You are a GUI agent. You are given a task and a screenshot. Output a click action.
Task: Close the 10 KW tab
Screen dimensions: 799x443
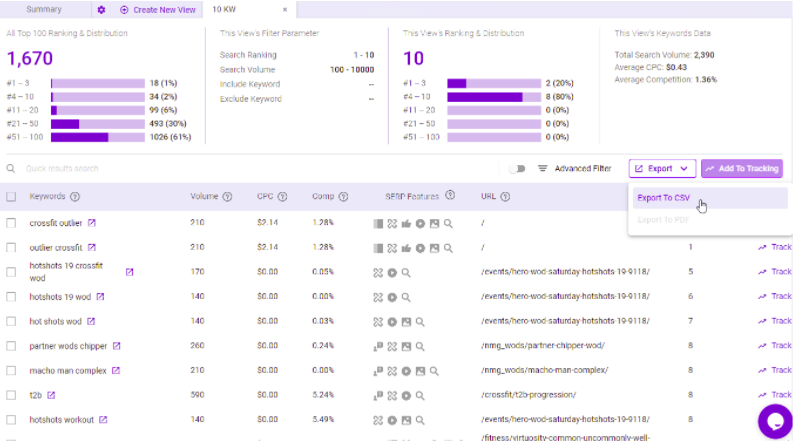(x=285, y=10)
